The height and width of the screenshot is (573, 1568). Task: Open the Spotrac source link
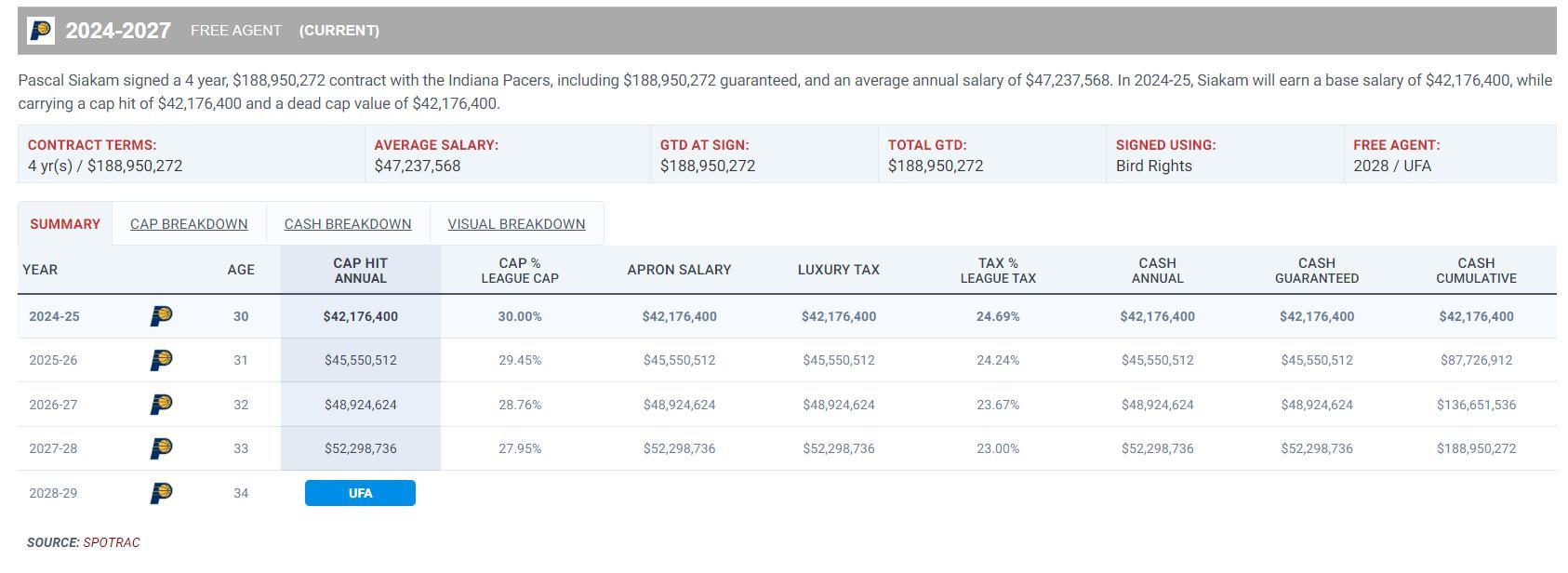click(x=112, y=542)
